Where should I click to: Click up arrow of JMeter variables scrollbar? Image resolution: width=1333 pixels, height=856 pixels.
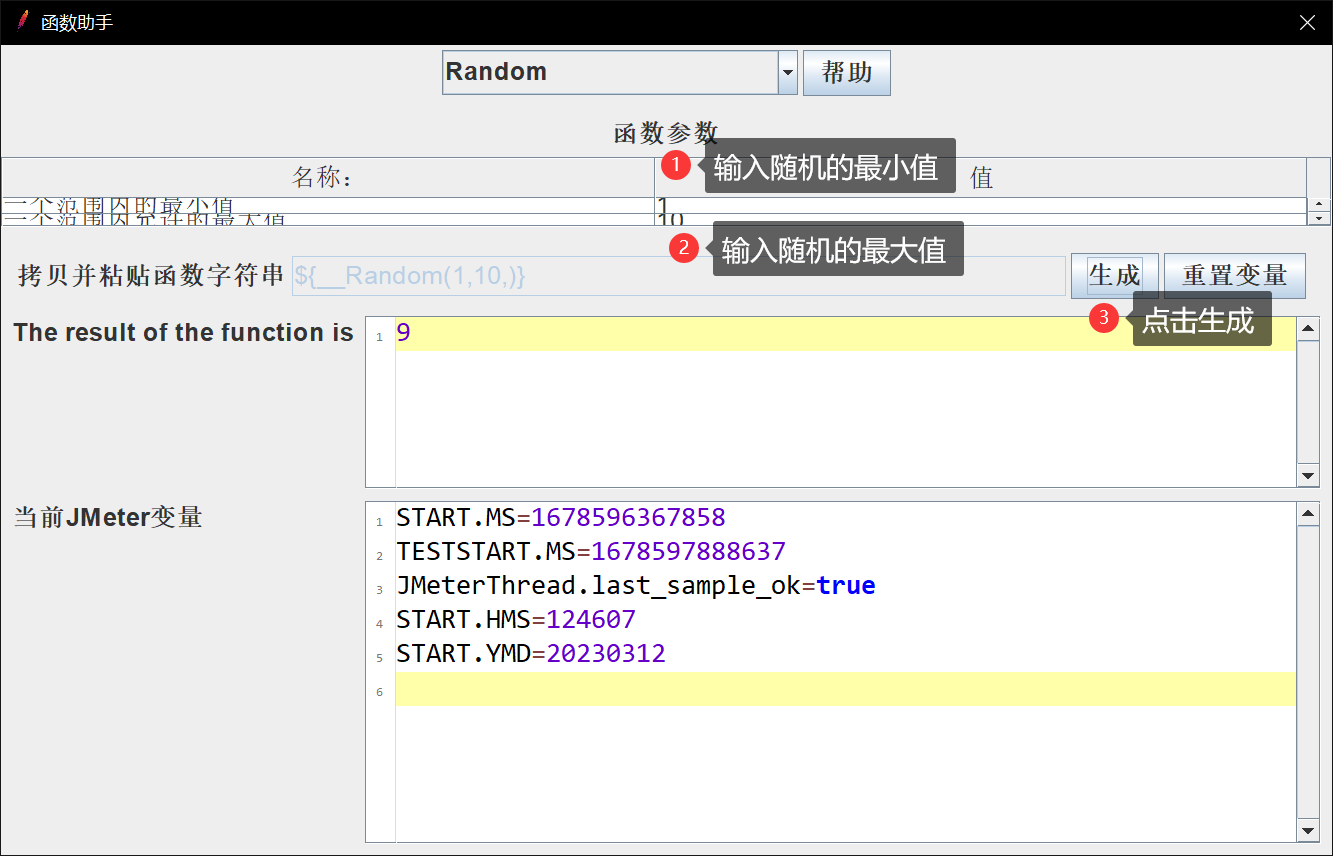pos(1307,513)
